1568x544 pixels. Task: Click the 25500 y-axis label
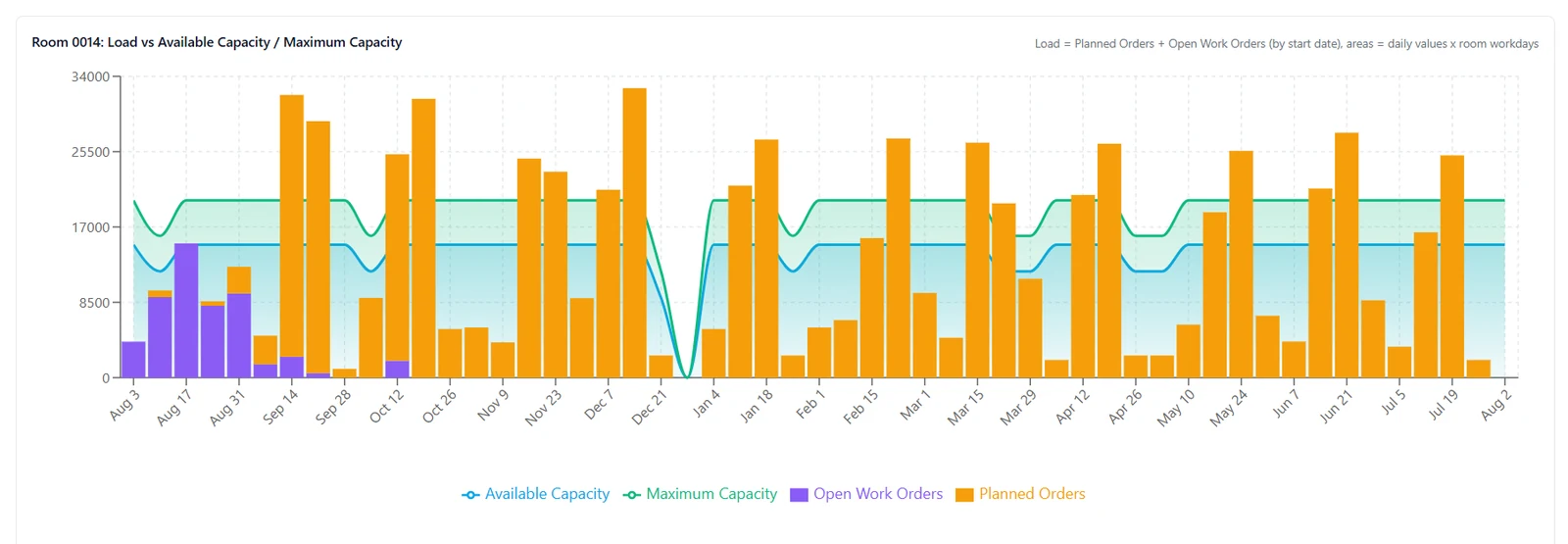90,152
